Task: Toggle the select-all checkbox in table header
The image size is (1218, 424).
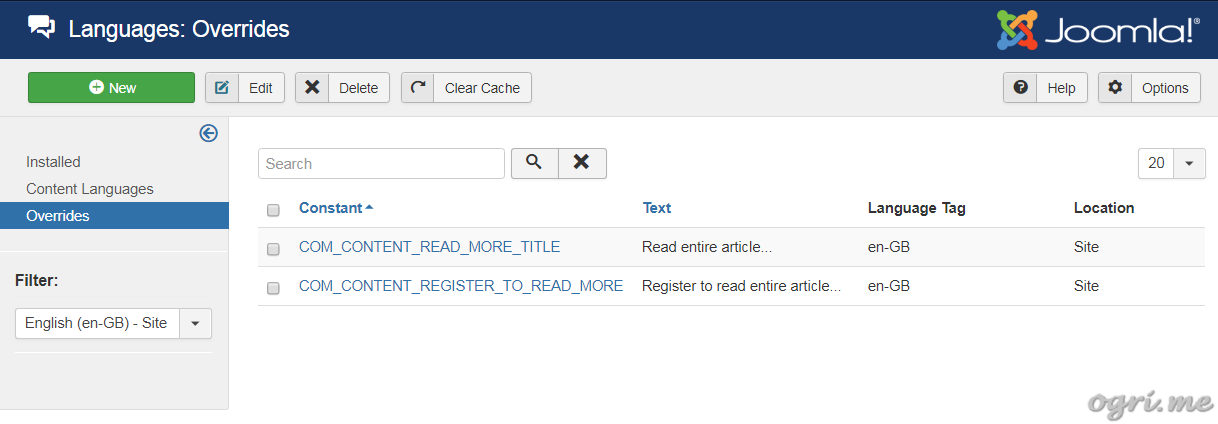Action: (273, 210)
